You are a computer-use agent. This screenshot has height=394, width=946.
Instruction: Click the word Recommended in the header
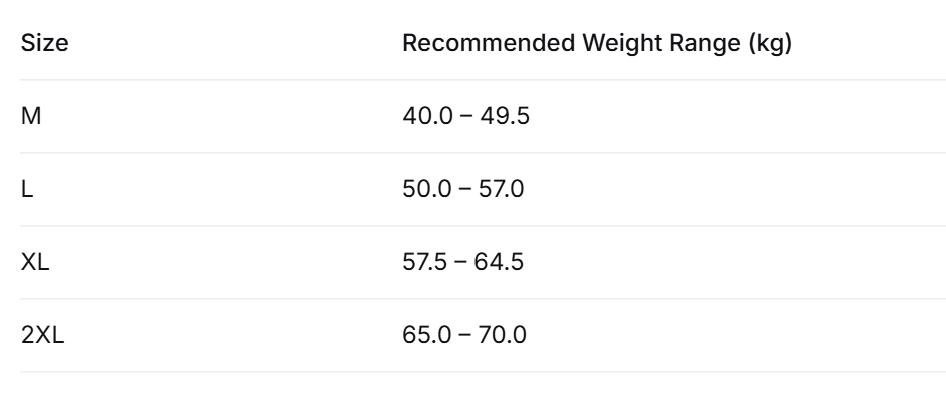point(489,43)
